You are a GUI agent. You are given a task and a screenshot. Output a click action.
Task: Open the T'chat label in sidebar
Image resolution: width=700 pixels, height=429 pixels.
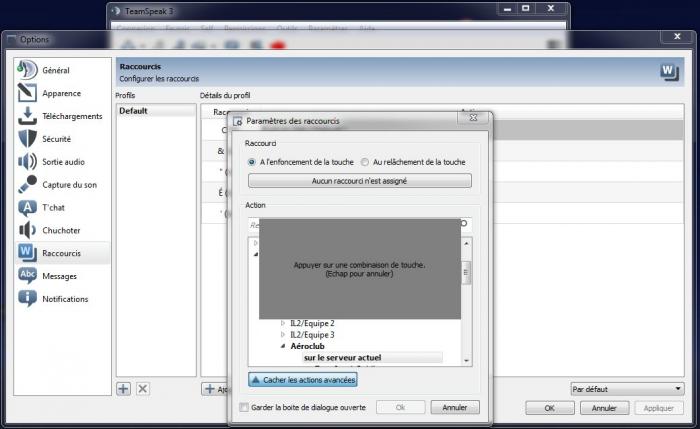[53, 208]
